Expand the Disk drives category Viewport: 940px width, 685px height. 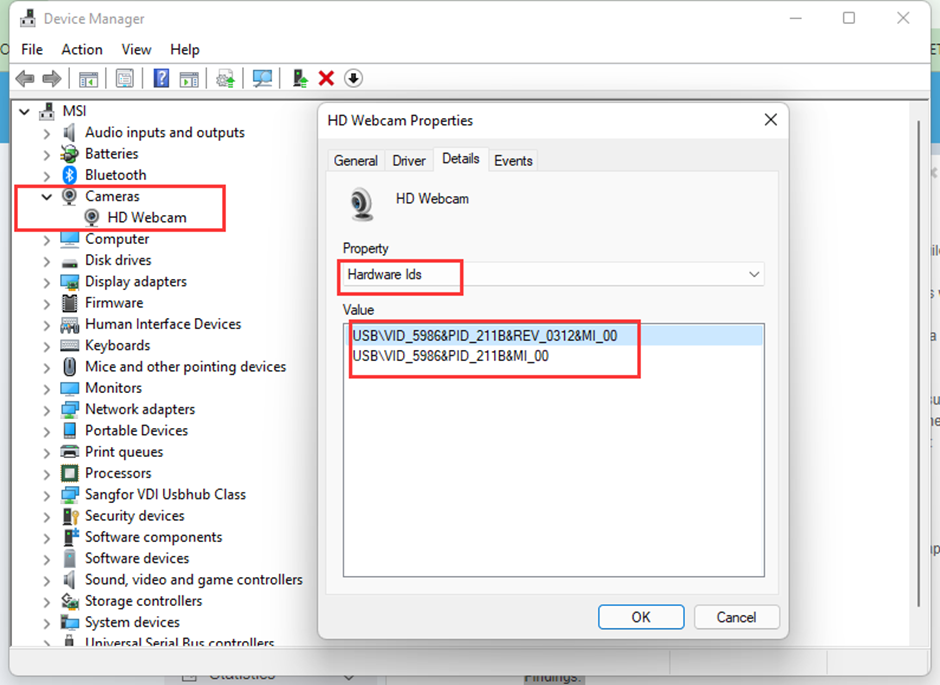tap(47, 261)
